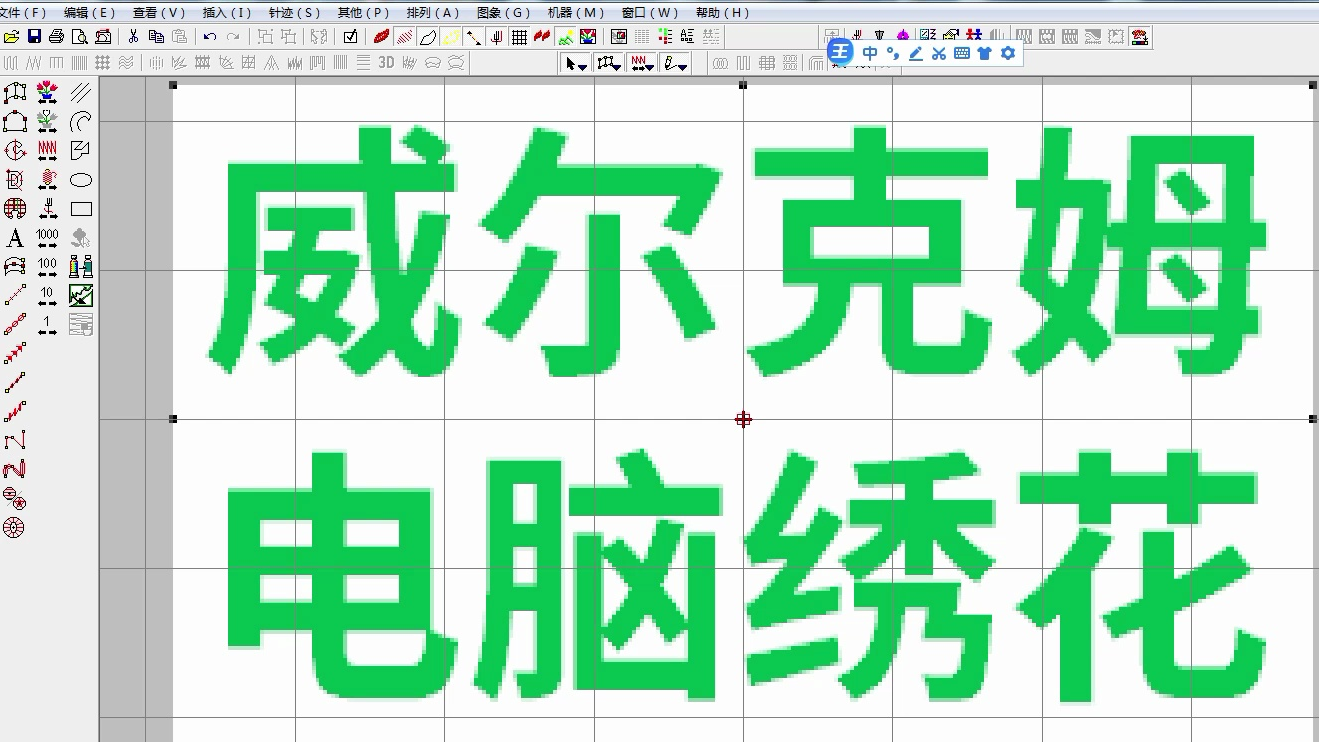
Task: Open the IME settings gear icon
Action: [x=1008, y=52]
